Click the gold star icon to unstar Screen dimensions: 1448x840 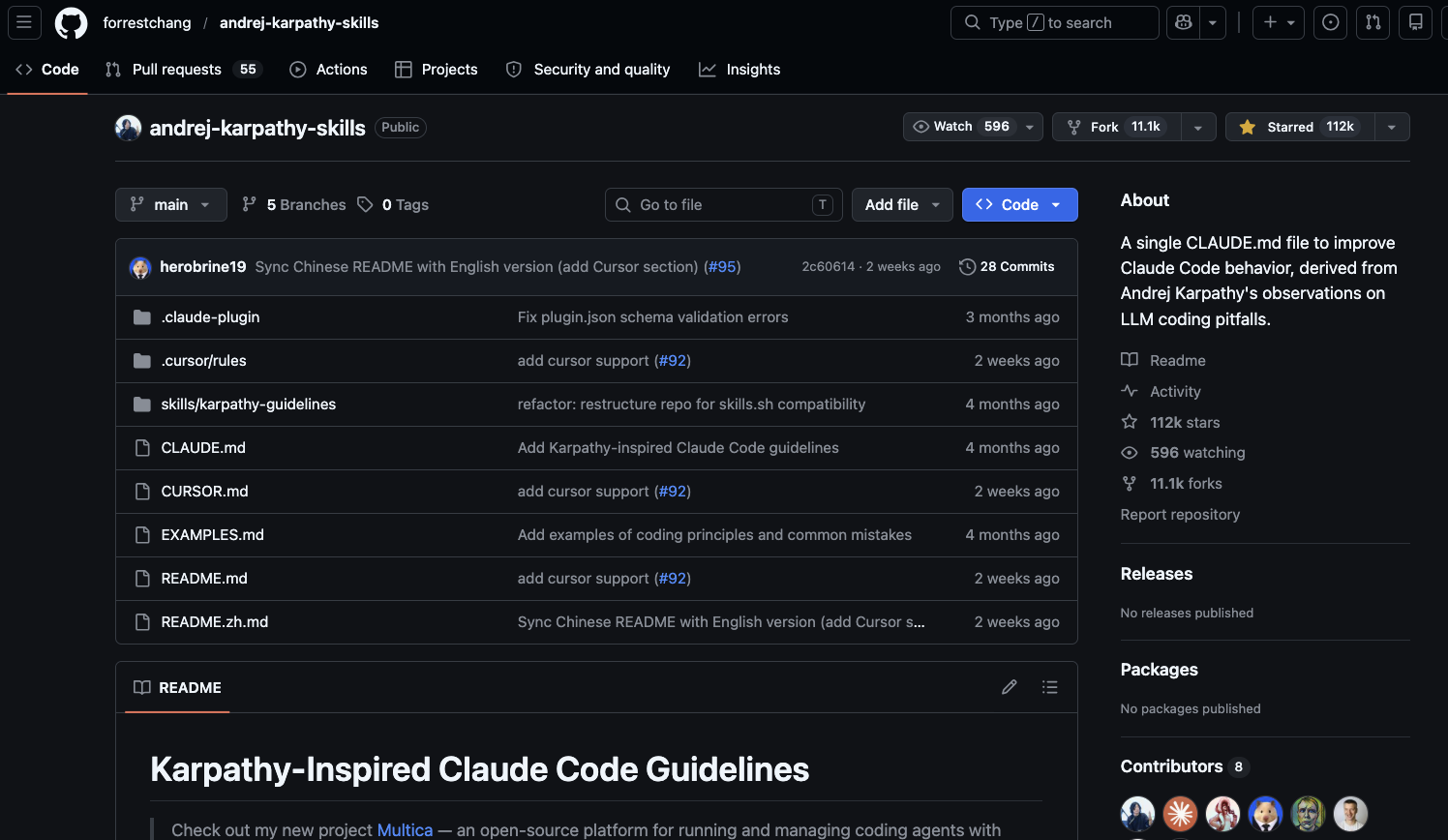click(1248, 127)
